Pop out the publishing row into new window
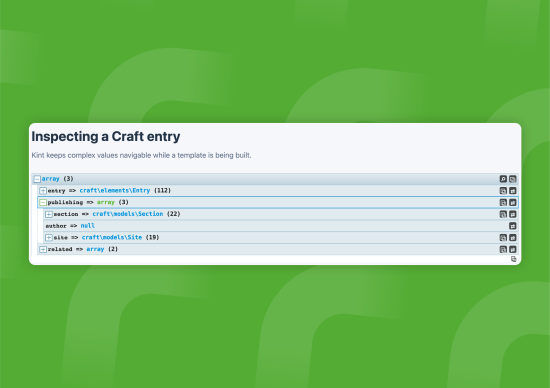Viewport: 550px width, 388px height. 503,202
